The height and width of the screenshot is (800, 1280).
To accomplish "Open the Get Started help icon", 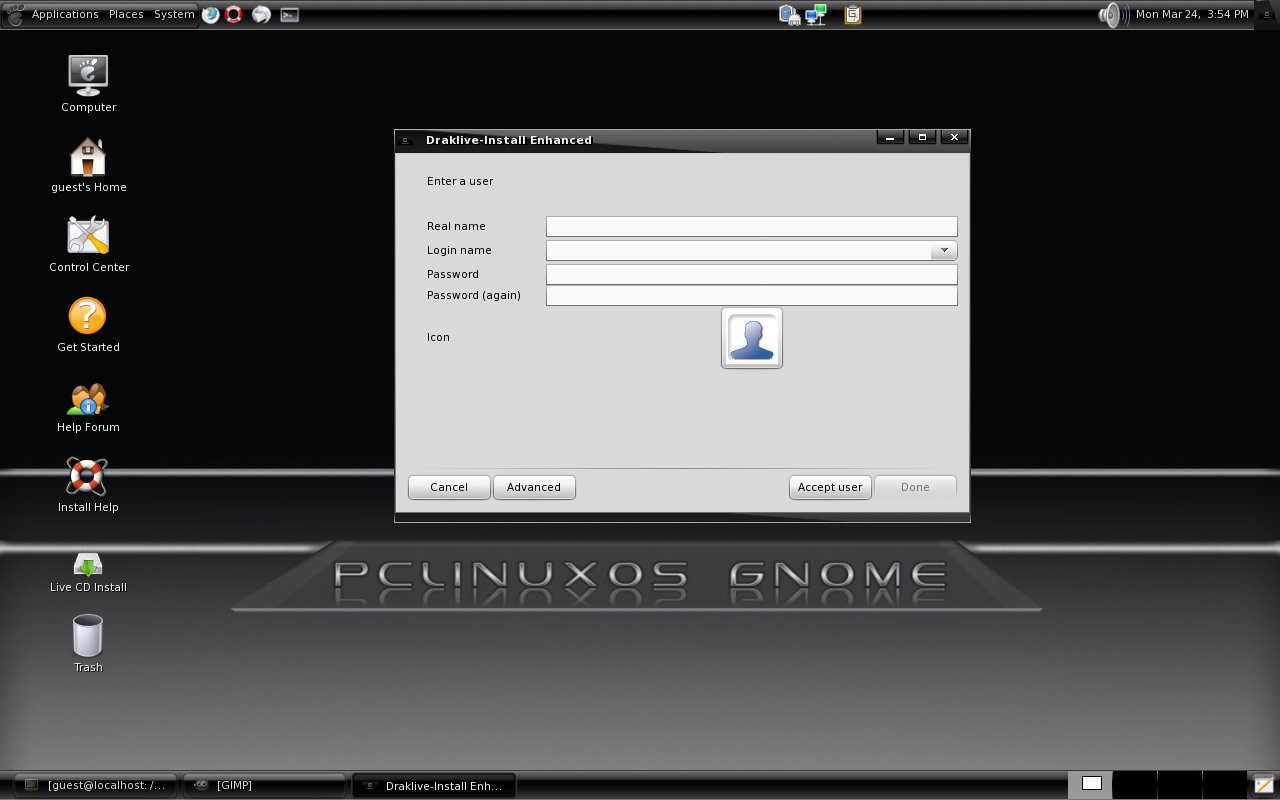I will [x=88, y=316].
